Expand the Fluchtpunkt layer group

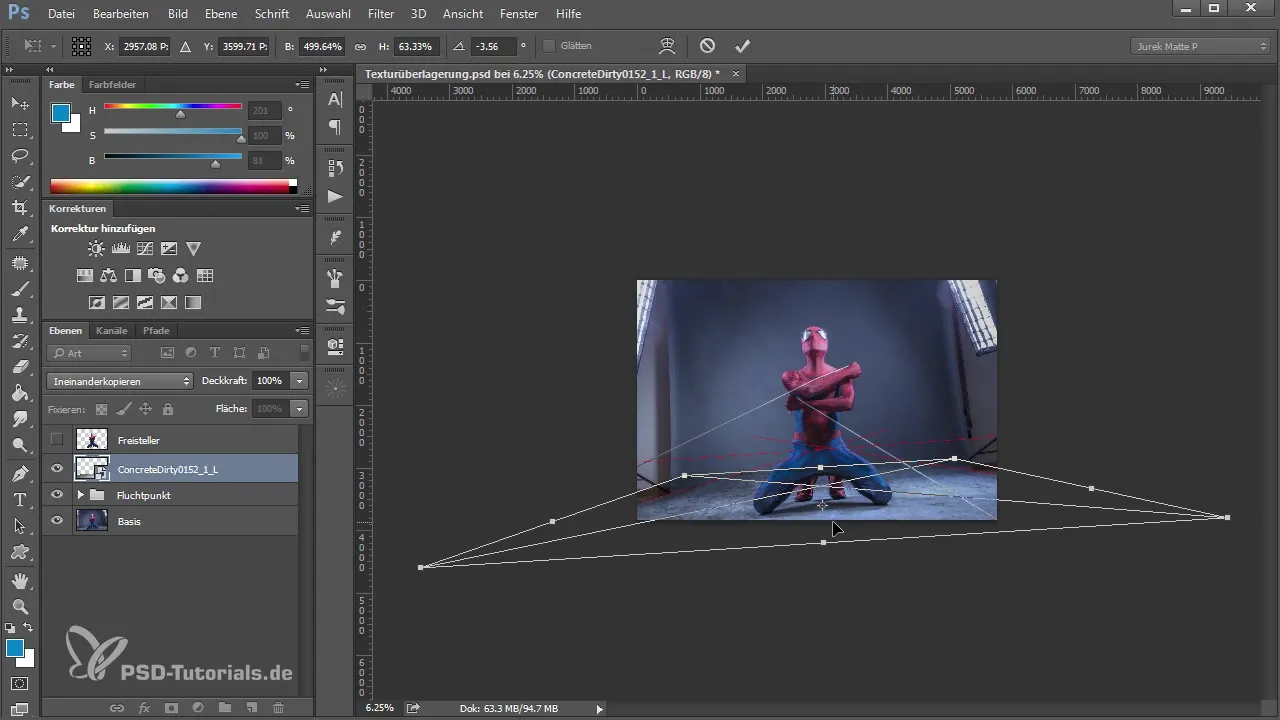80,494
